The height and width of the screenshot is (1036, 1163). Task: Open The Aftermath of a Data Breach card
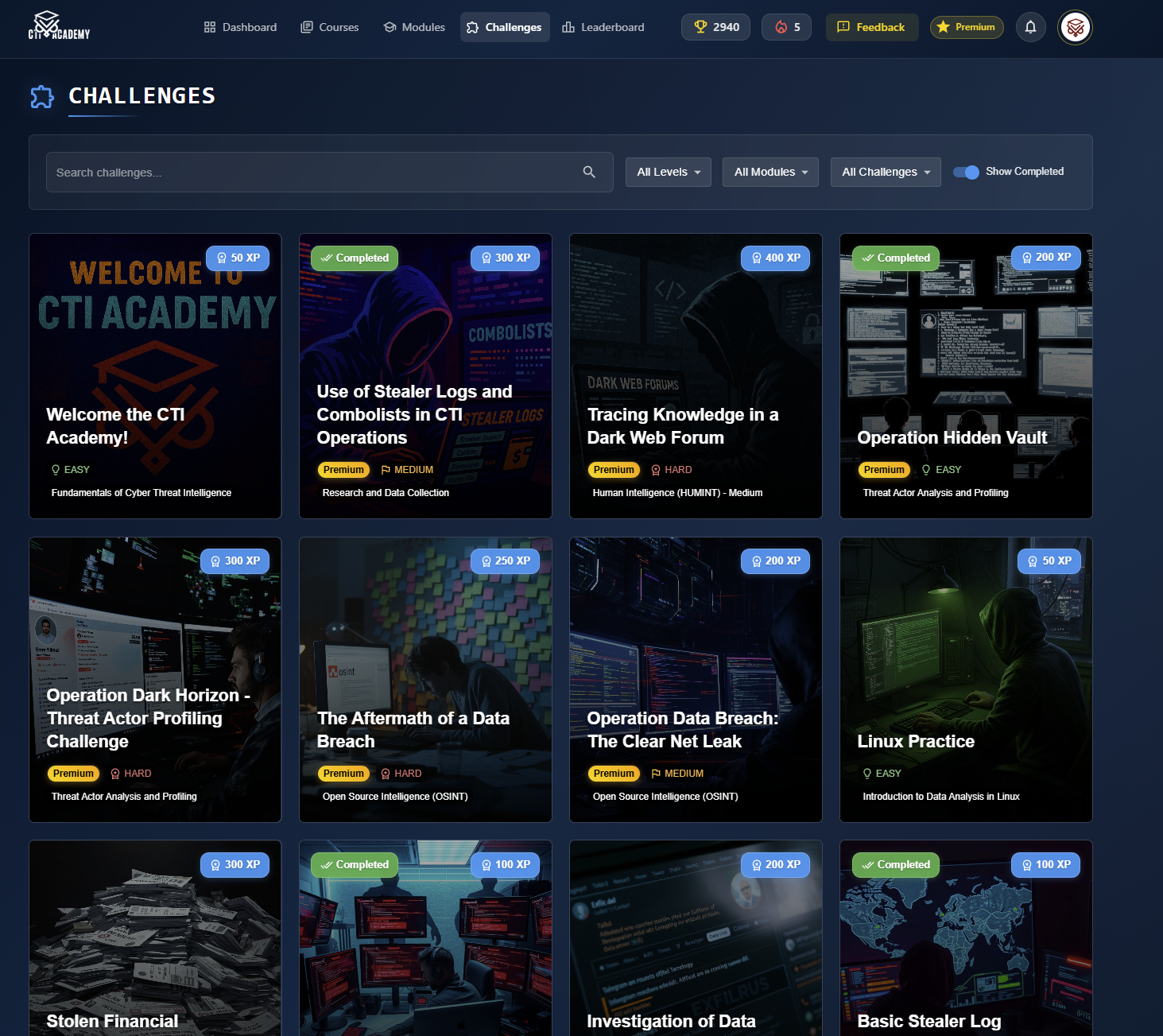[x=425, y=680]
